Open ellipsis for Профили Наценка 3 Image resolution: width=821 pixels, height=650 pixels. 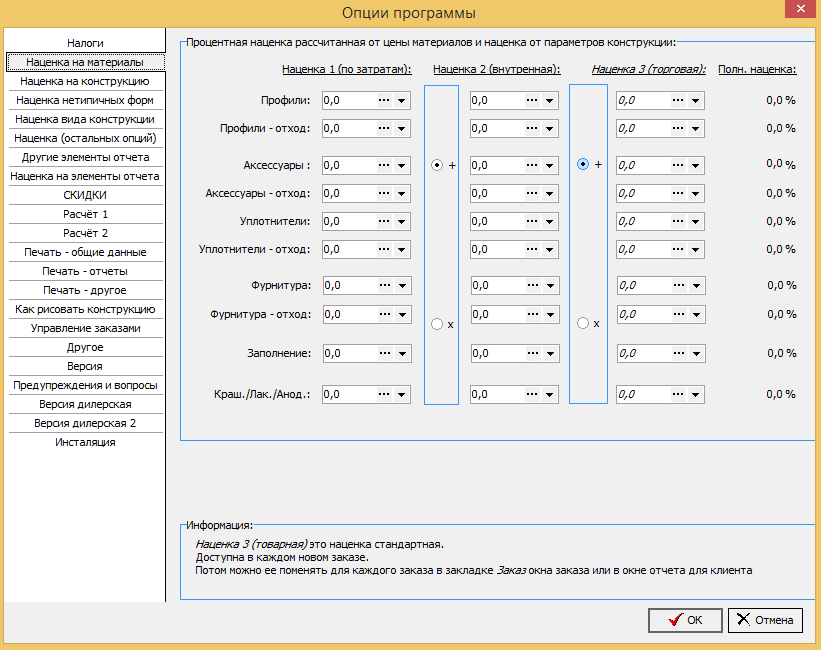coord(678,100)
